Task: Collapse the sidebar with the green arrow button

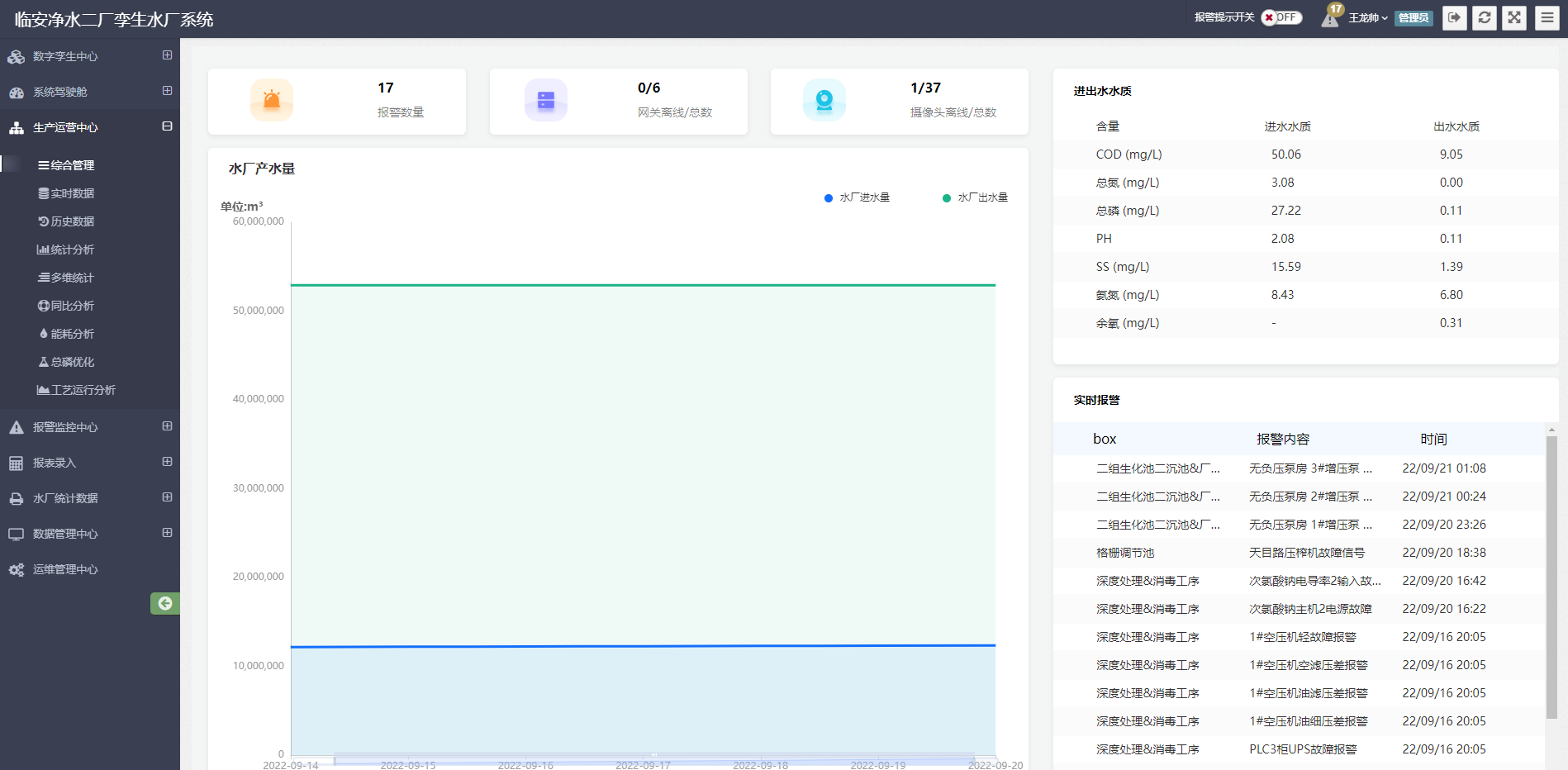Action: coord(165,604)
